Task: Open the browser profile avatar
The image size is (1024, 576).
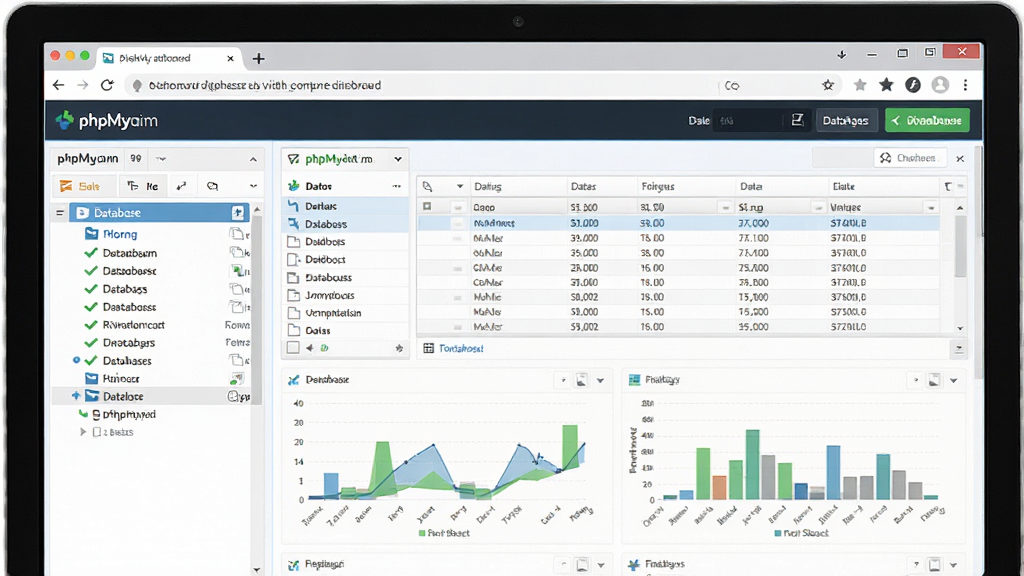Action: 940,85
